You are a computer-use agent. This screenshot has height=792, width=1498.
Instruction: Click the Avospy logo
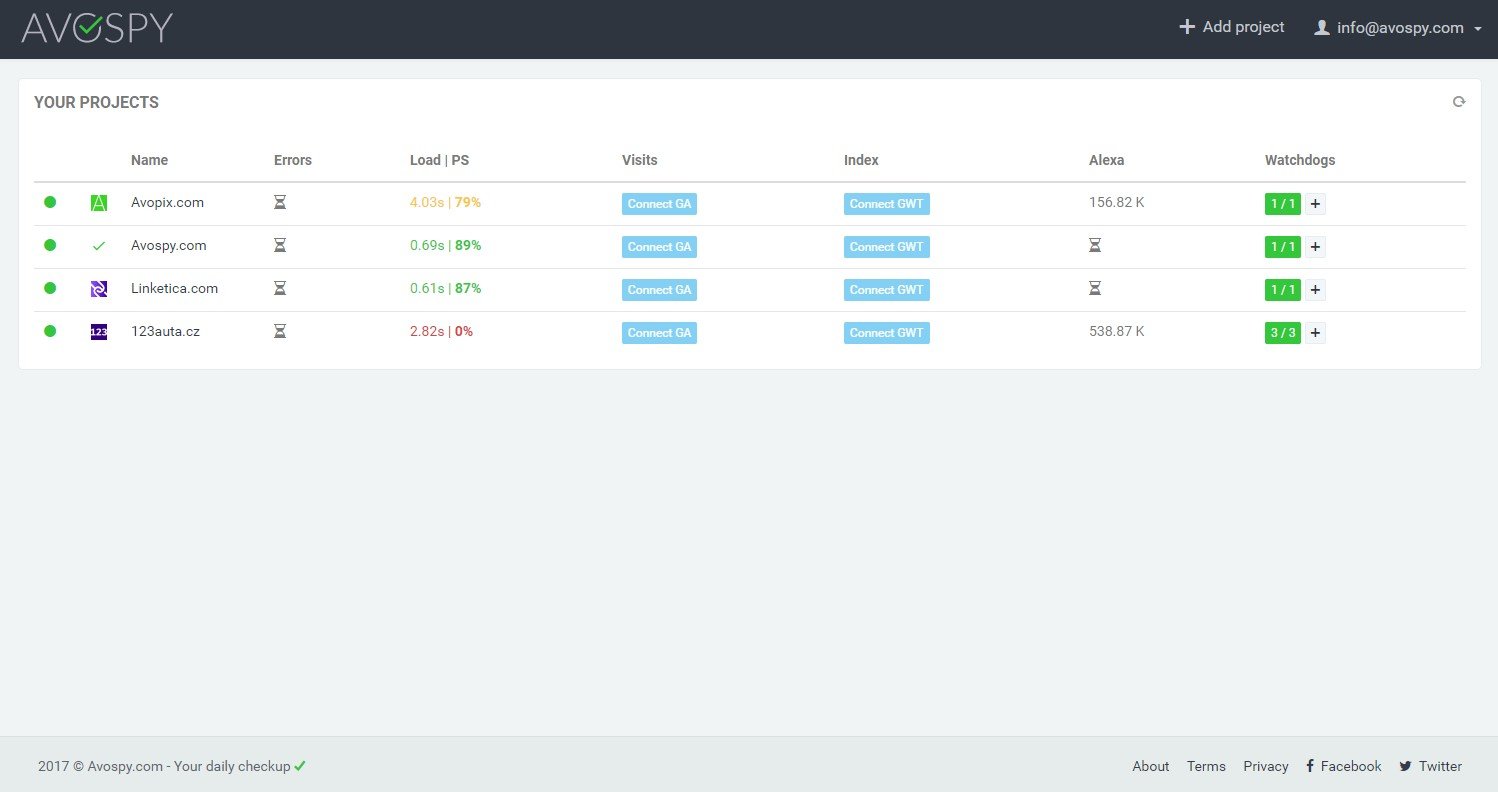(97, 28)
